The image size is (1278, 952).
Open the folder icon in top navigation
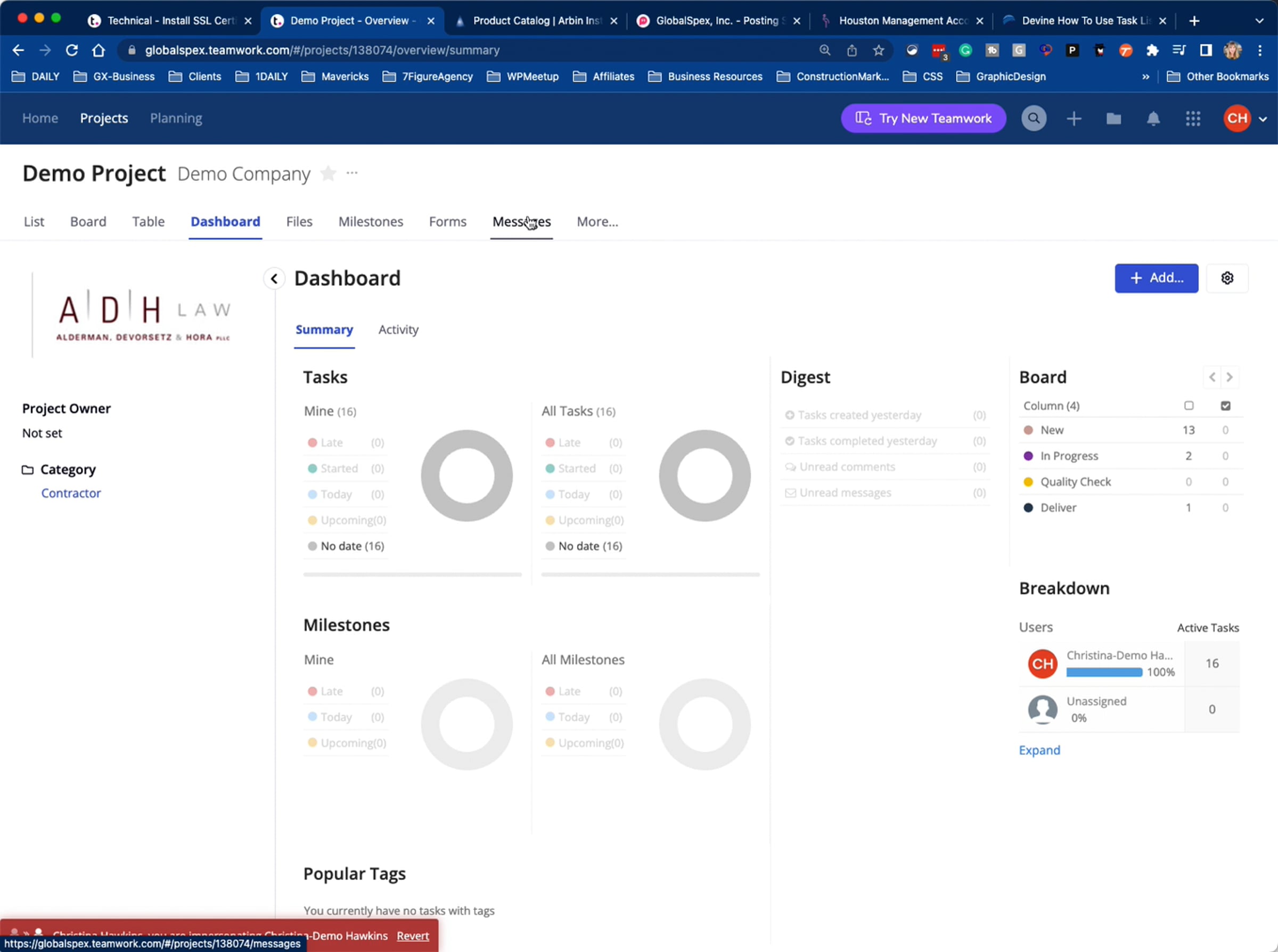pyautogui.click(x=1113, y=119)
